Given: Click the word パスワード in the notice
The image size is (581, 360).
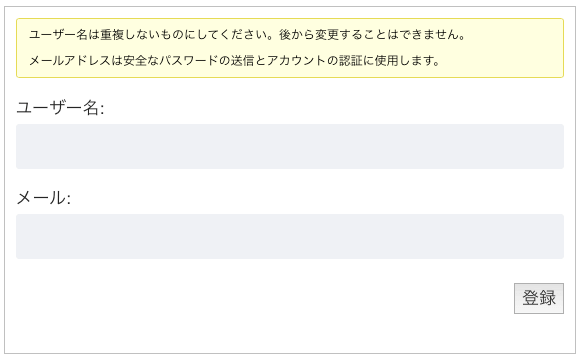Looking at the screenshot, I should coord(189,60).
